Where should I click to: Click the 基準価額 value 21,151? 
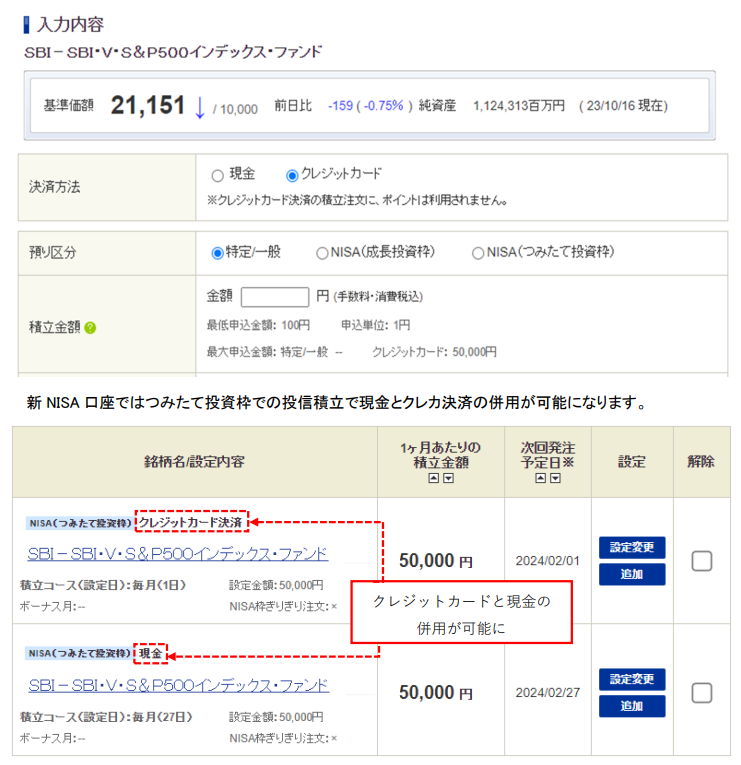(x=148, y=105)
